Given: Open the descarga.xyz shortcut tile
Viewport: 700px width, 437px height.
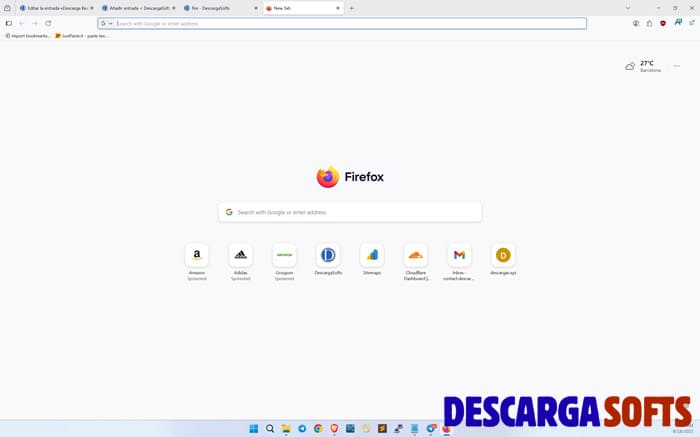Looking at the screenshot, I should (503, 255).
